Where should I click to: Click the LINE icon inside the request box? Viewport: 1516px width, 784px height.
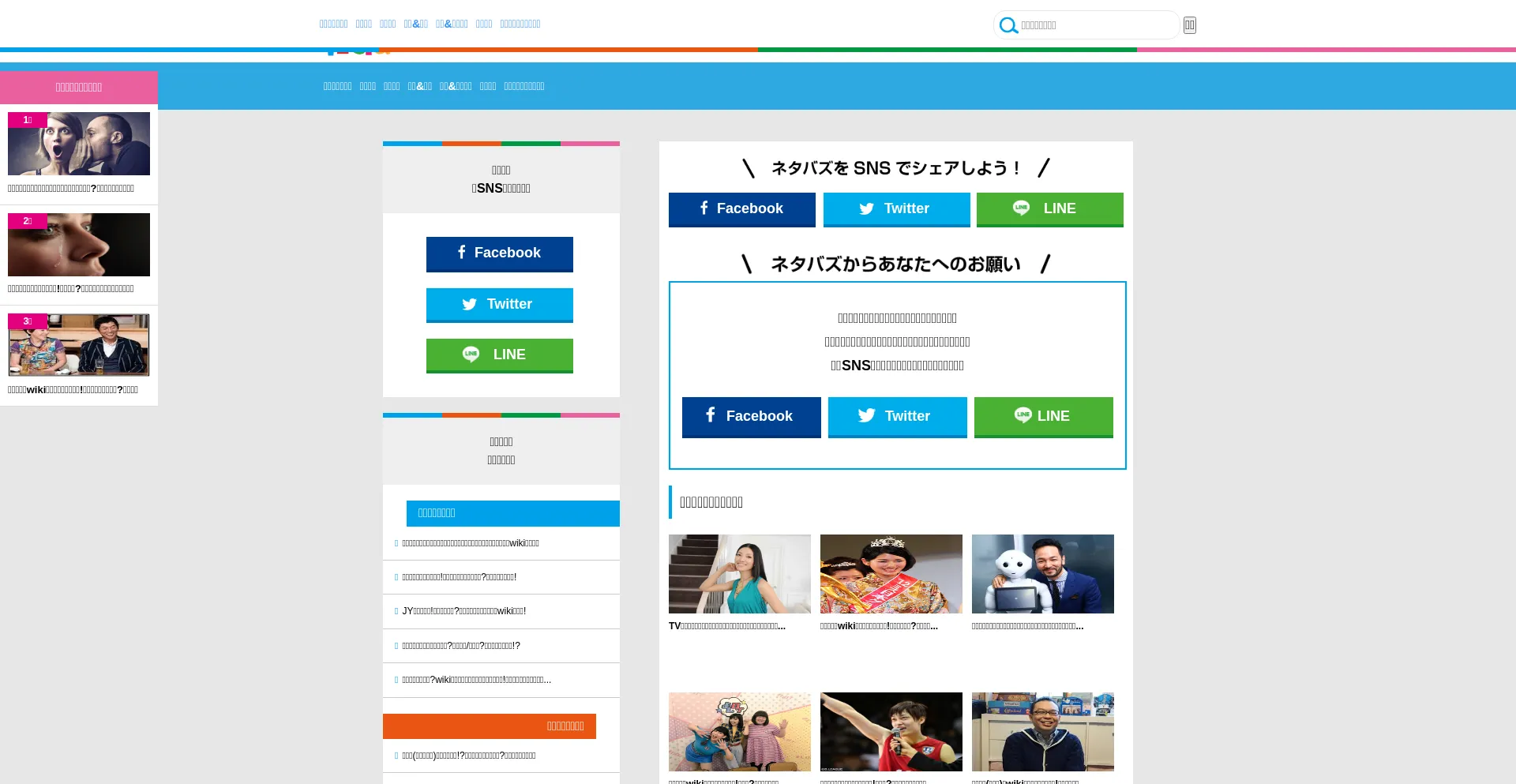coord(1022,415)
